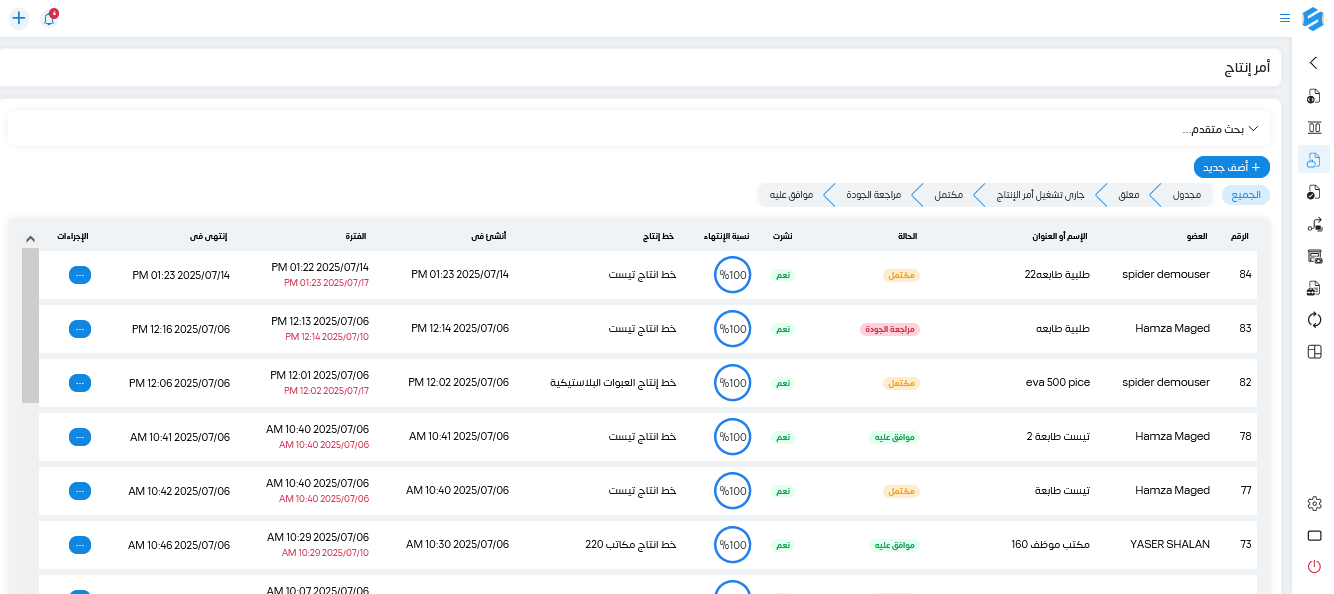Screen dimensions: 1334x594
Task: Click the table vertical scrollbar
Action: [x=30, y=326]
